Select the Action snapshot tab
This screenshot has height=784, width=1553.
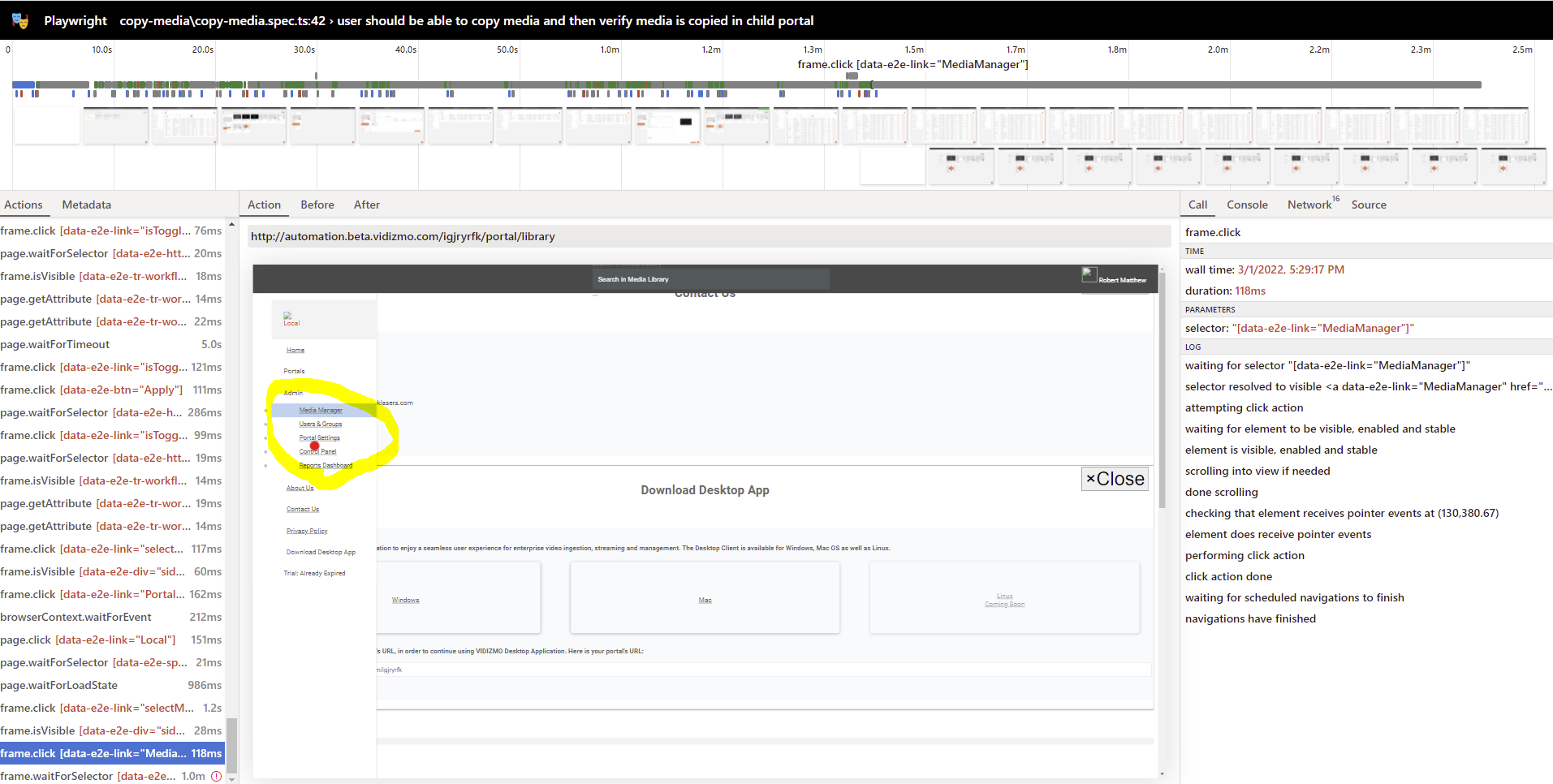pos(264,205)
